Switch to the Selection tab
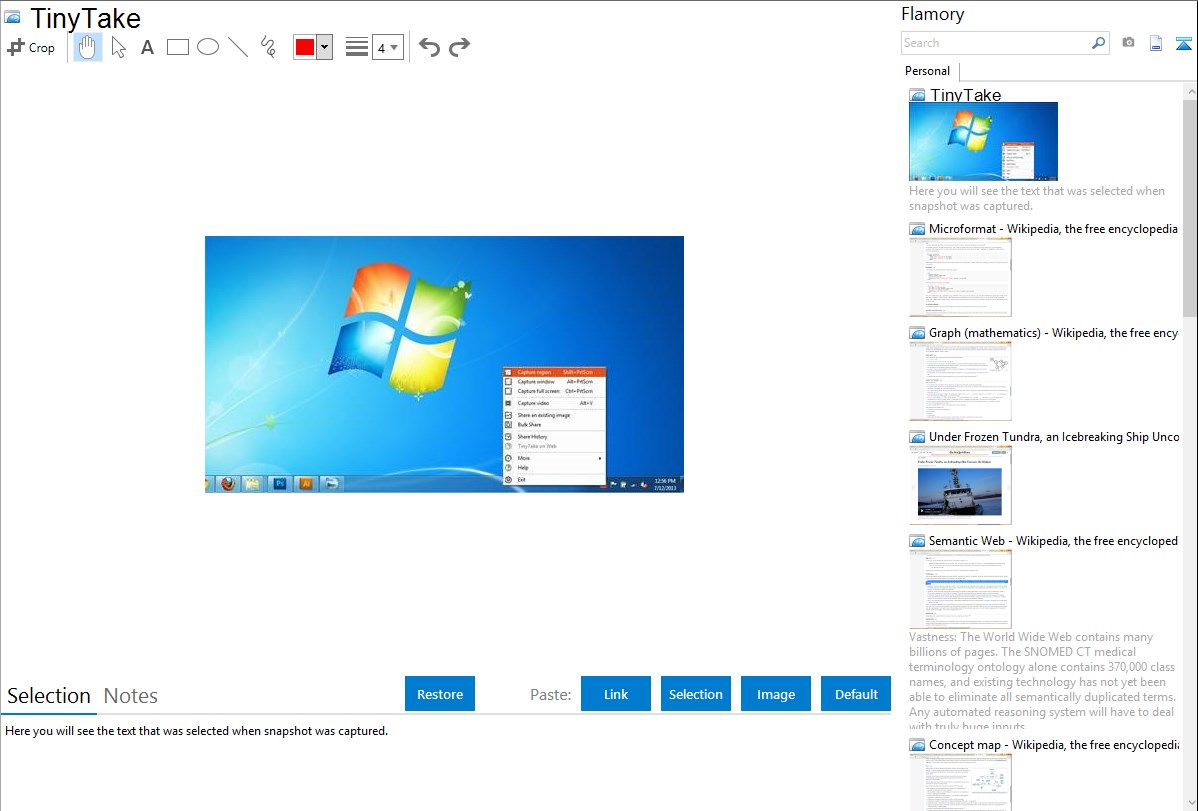This screenshot has width=1198, height=811. pyautogui.click(x=49, y=696)
